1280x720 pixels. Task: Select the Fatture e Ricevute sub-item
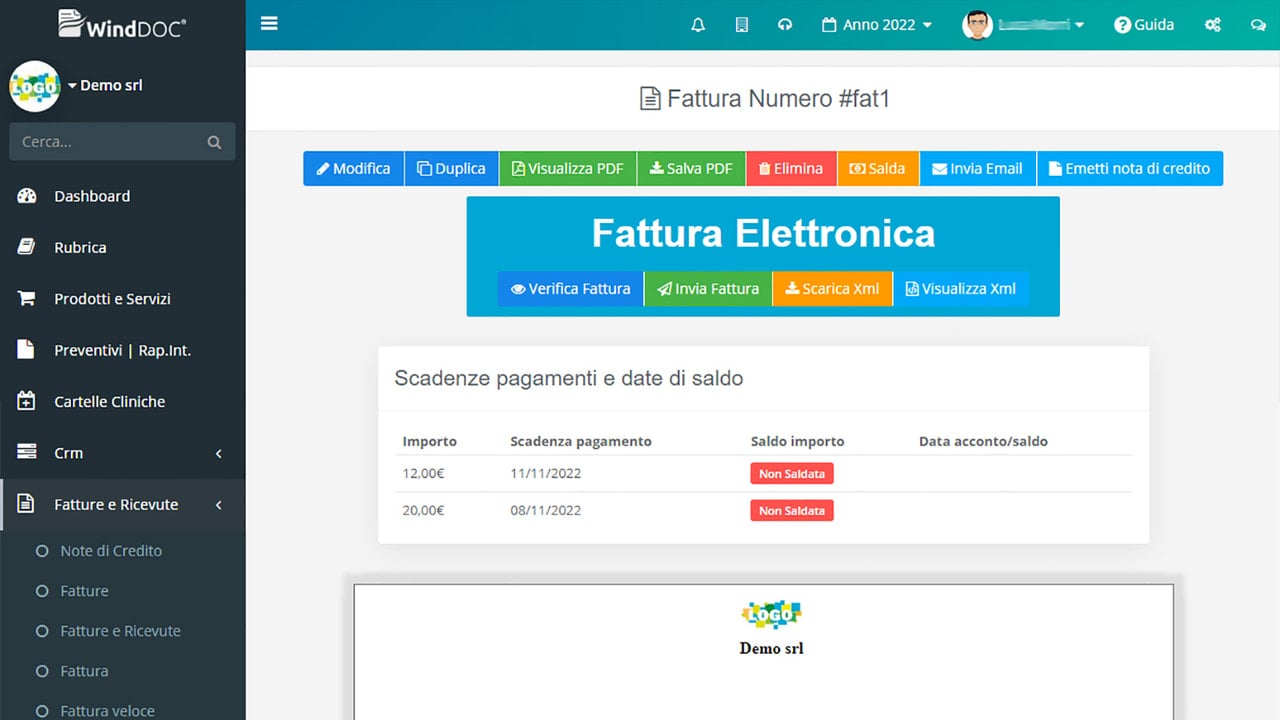click(x=122, y=631)
